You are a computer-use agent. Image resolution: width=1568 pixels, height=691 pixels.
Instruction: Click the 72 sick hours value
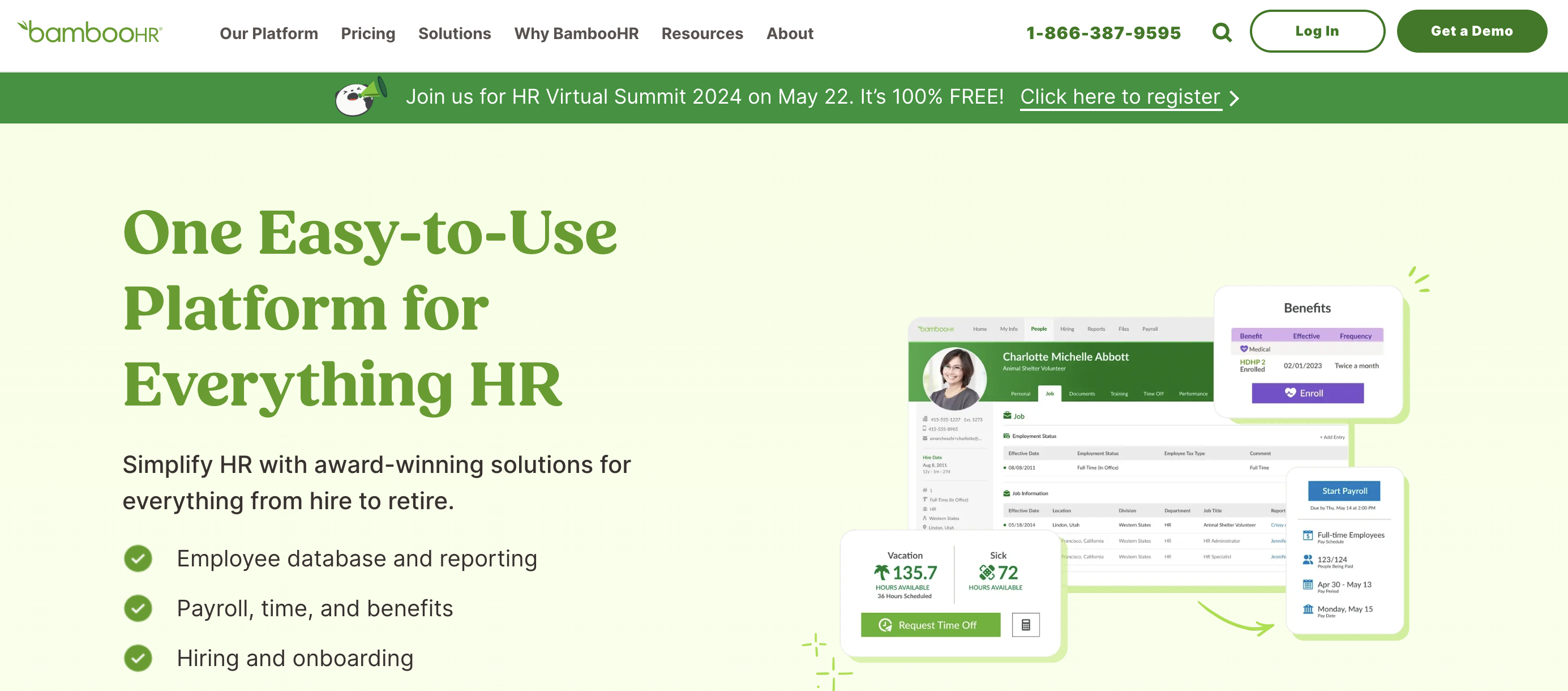click(1008, 572)
